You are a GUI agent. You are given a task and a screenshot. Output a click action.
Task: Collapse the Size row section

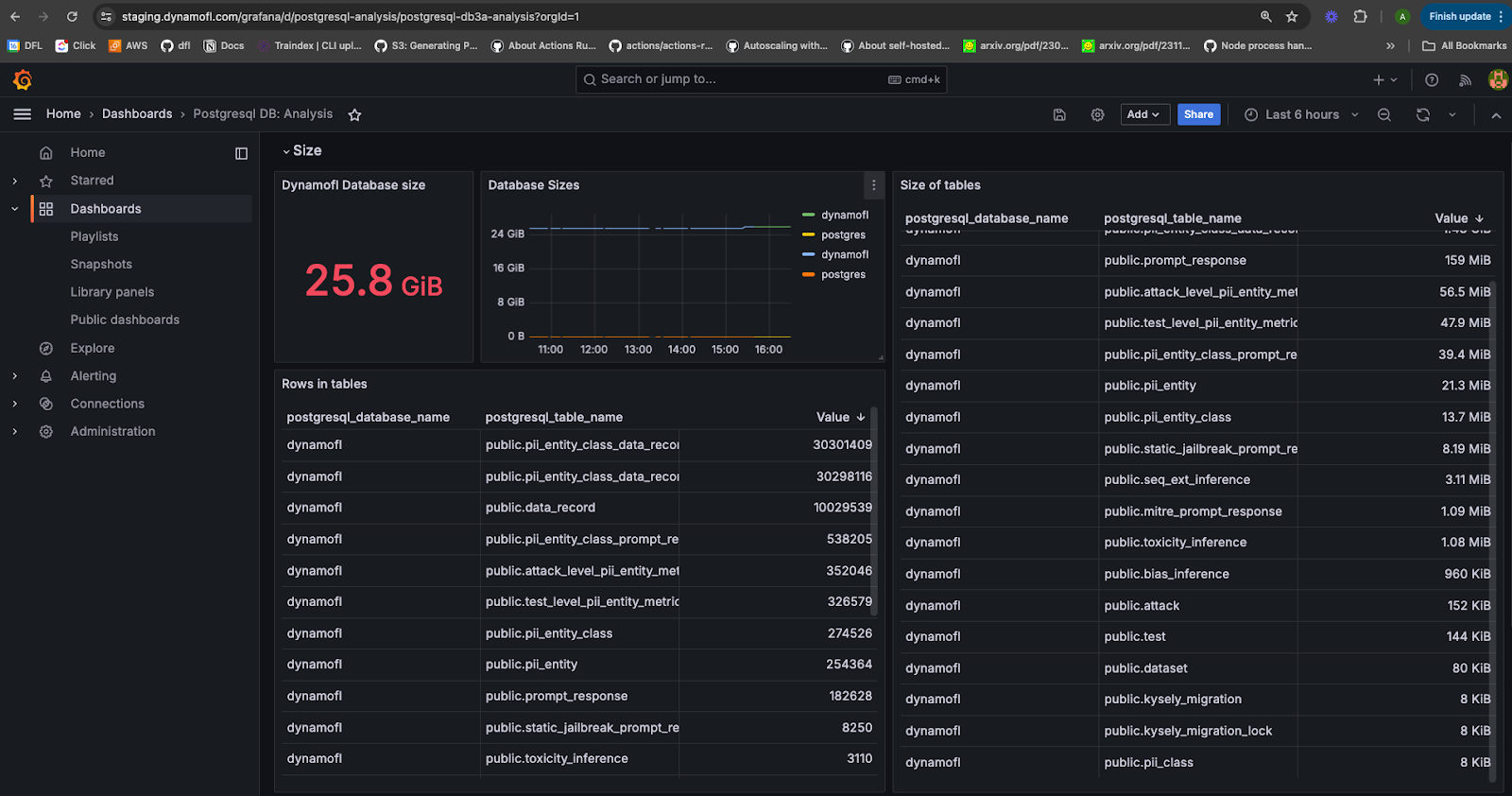point(301,150)
